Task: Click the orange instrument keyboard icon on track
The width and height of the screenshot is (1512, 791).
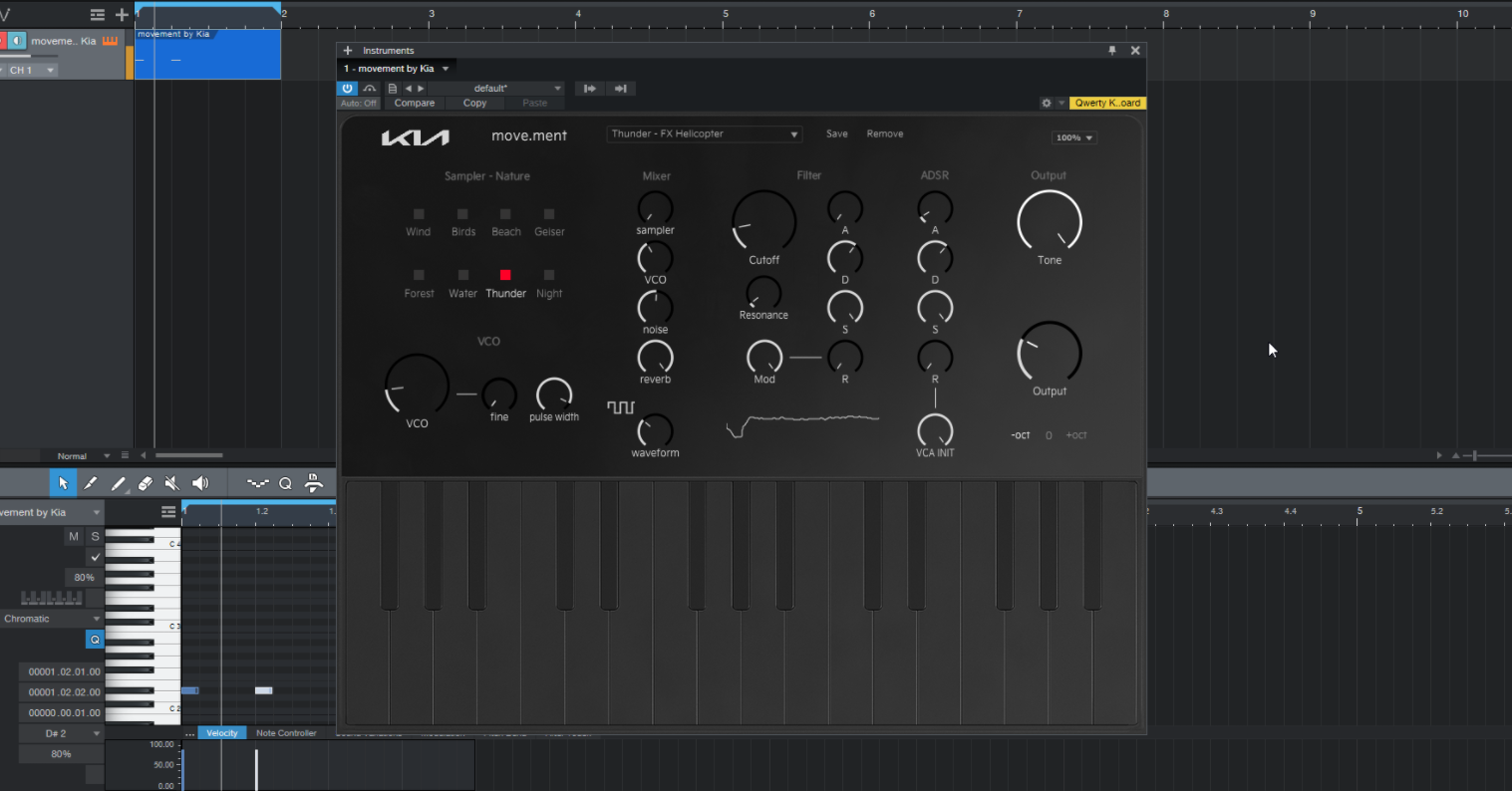Action: tap(110, 41)
